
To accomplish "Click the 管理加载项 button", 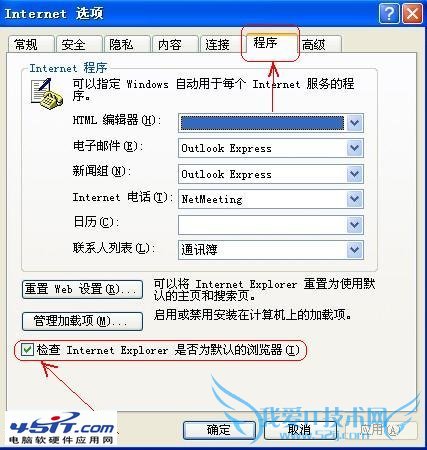I will tap(83, 321).
